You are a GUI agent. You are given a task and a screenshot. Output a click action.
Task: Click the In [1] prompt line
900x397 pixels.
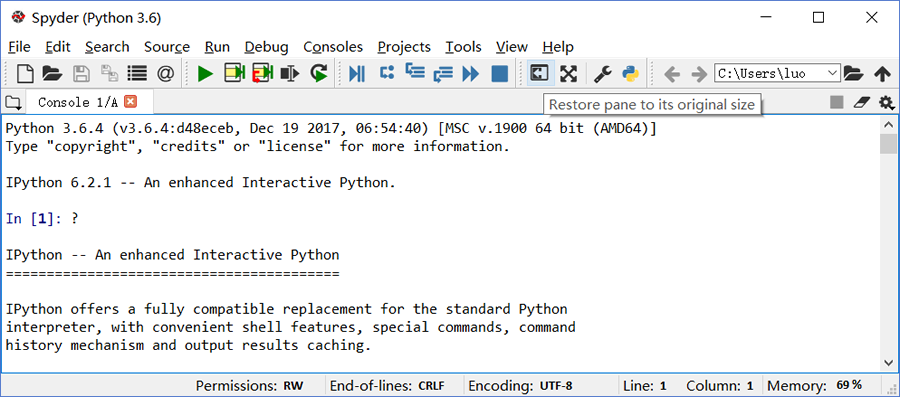click(41, 219)
